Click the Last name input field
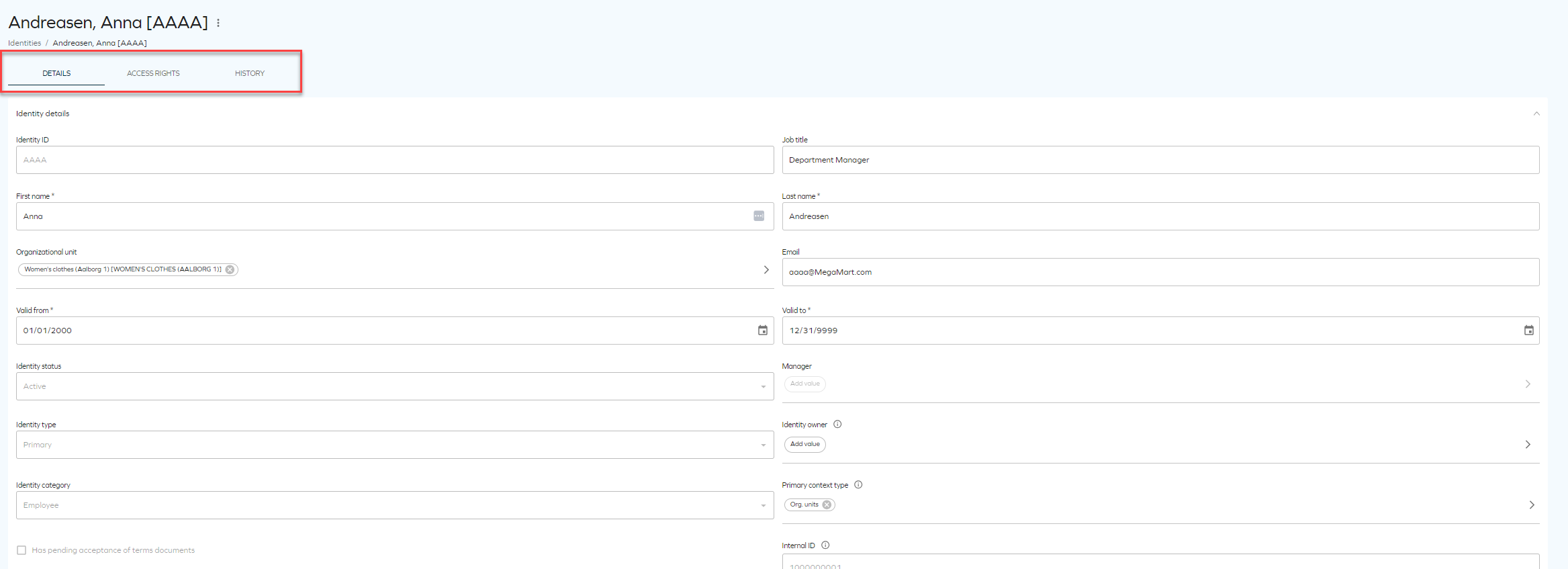The width and height of the screenshot is (1568, 569). click(1160, 216)
